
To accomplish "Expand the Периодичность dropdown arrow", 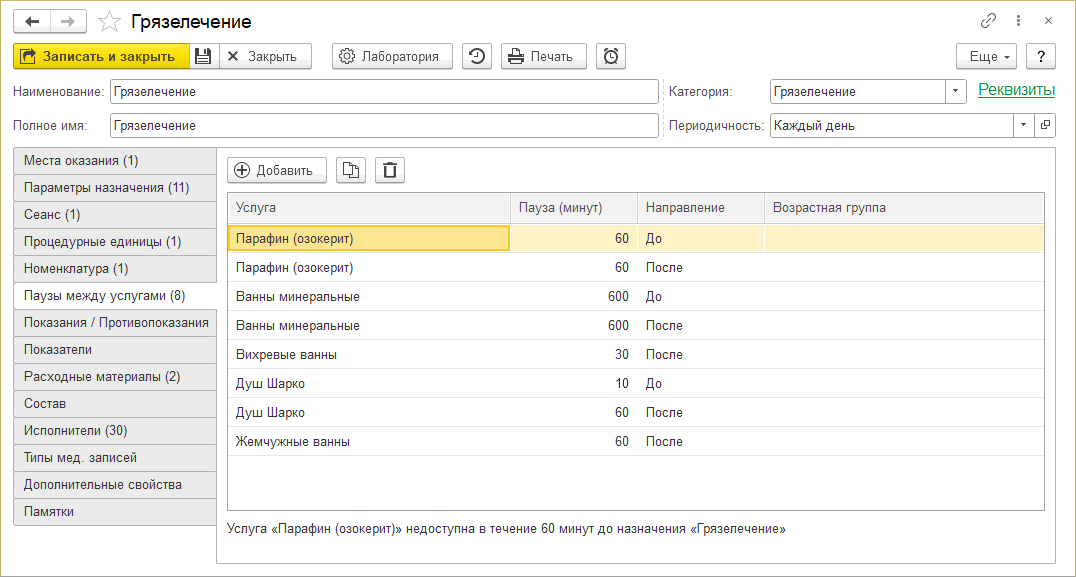I will [1023, 126].
